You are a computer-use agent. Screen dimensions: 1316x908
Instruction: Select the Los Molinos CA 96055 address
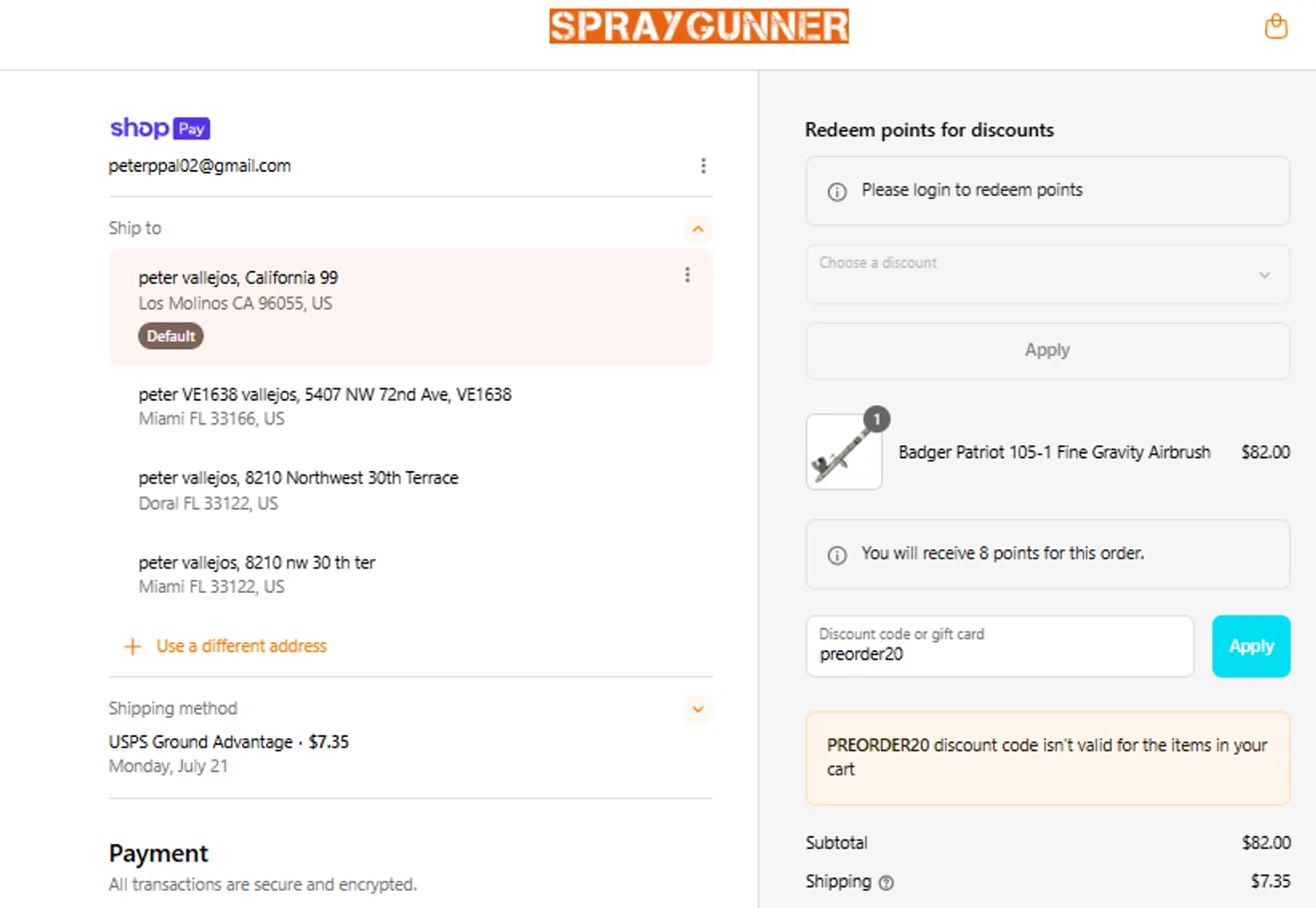[x=411, y=306]
